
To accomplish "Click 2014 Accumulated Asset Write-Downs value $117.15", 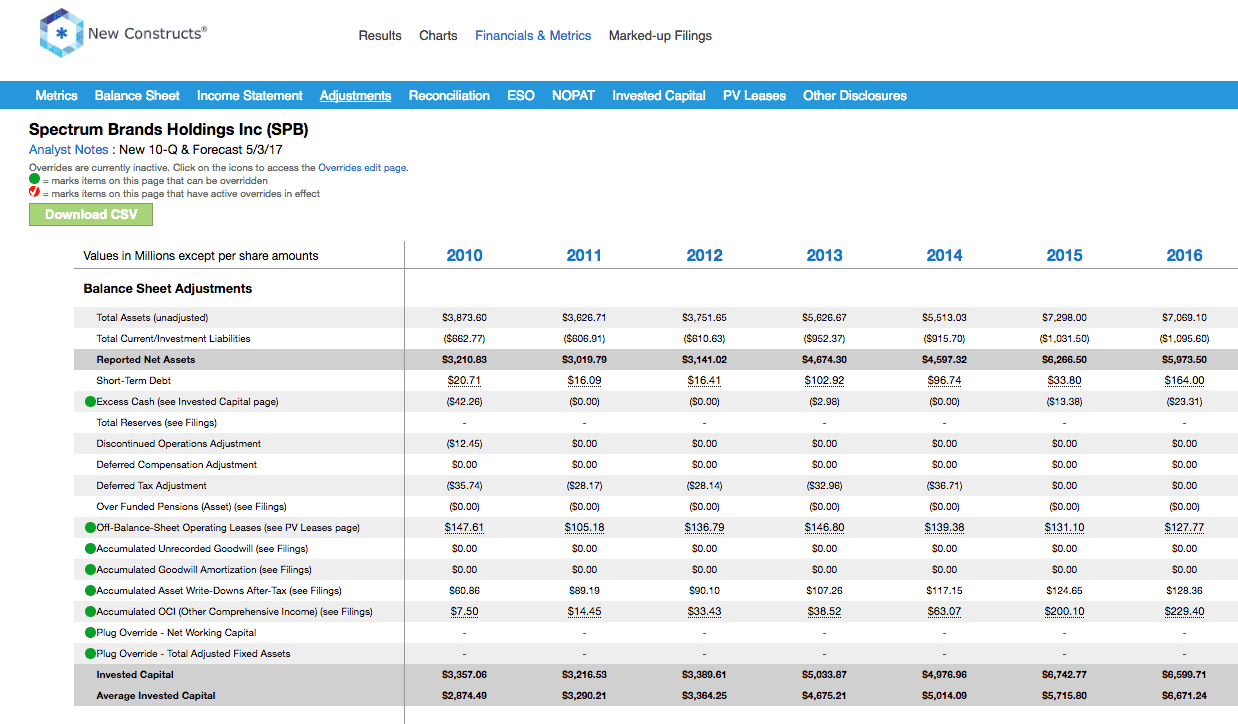I will pyautogui.click(x=944, y=591).
